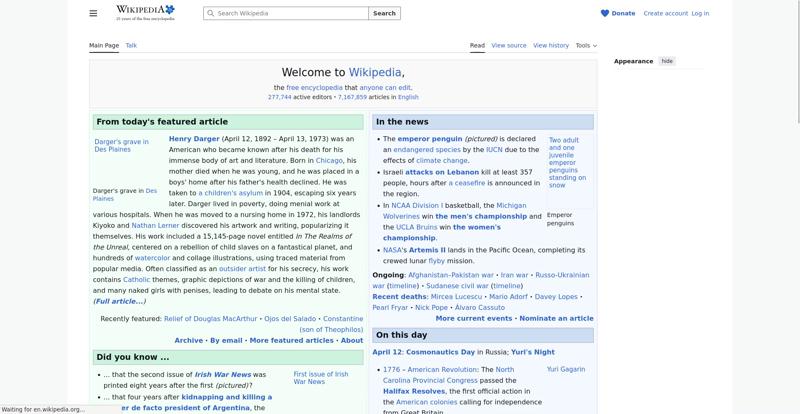
Task: Click the Wikipedia logo
Action: coord(145,13)
